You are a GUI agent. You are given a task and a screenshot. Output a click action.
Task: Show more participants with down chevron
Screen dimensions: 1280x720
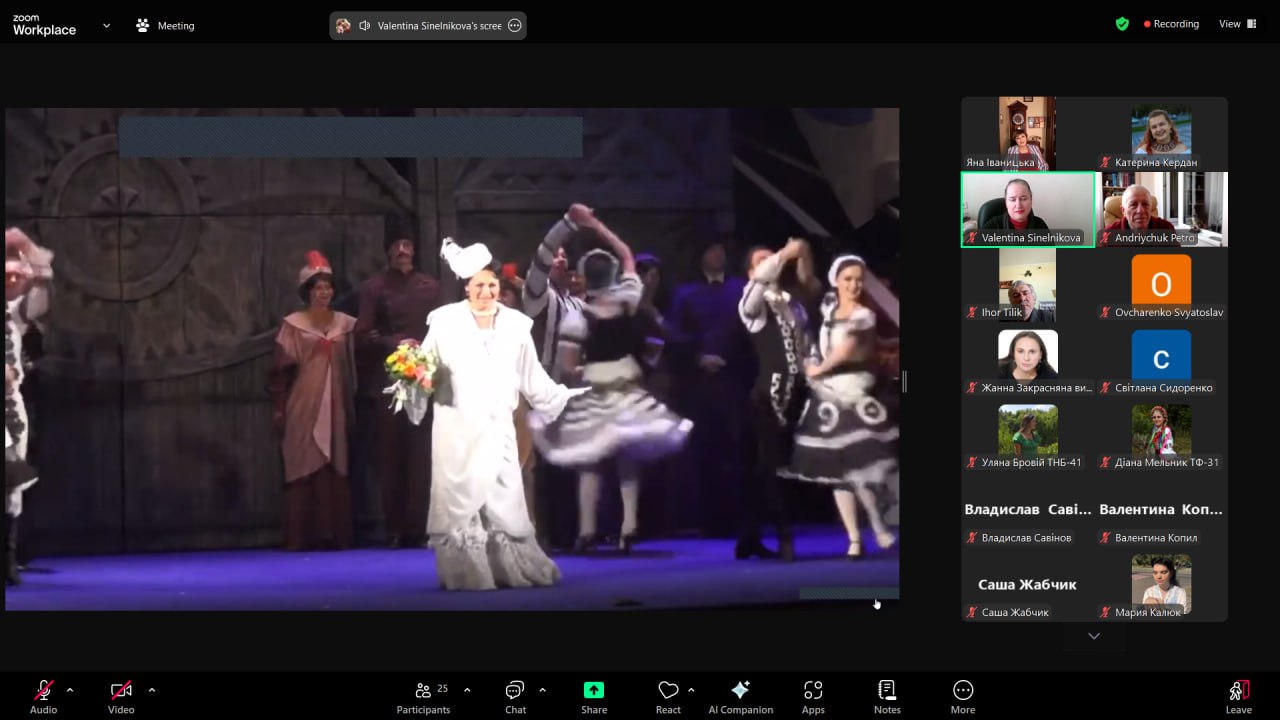(x=1094, y=636)
